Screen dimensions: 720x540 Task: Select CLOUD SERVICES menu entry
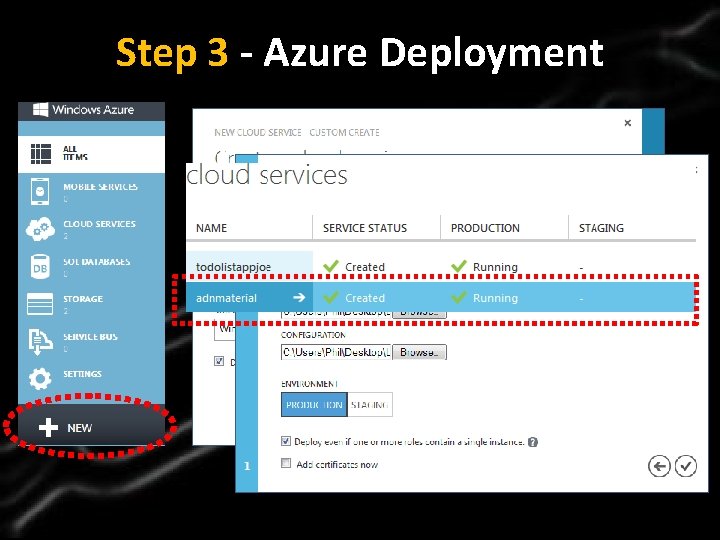91,229
